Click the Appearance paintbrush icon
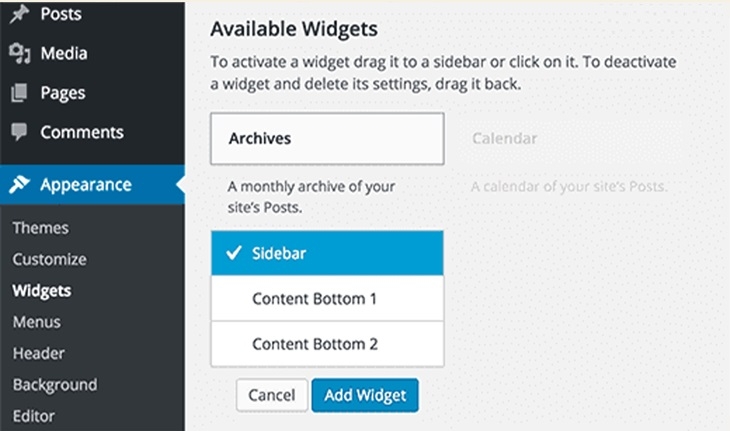The height and width of the screenshot is (431, 730). tap(19, 184)
